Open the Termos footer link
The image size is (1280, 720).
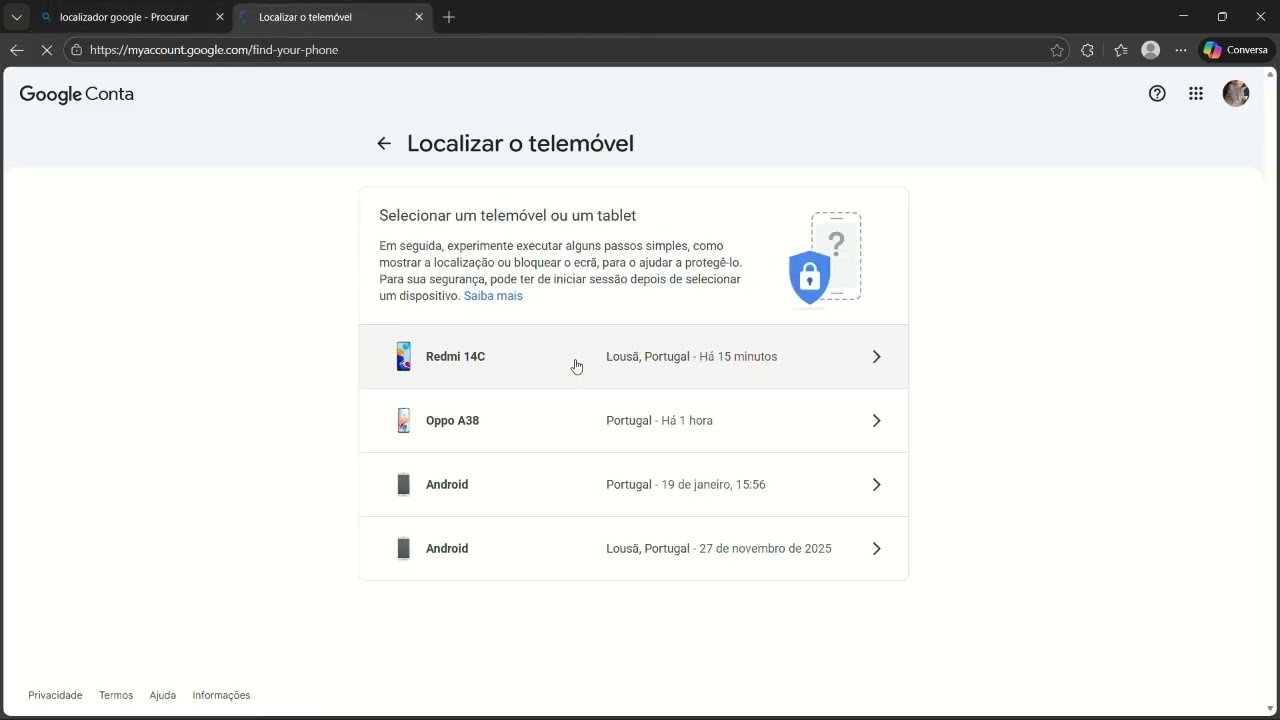tap(116, 695)
